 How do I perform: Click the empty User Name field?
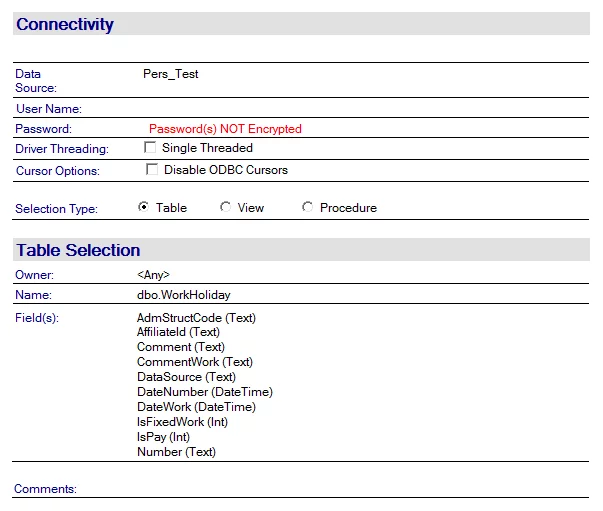tap(300, 108)
